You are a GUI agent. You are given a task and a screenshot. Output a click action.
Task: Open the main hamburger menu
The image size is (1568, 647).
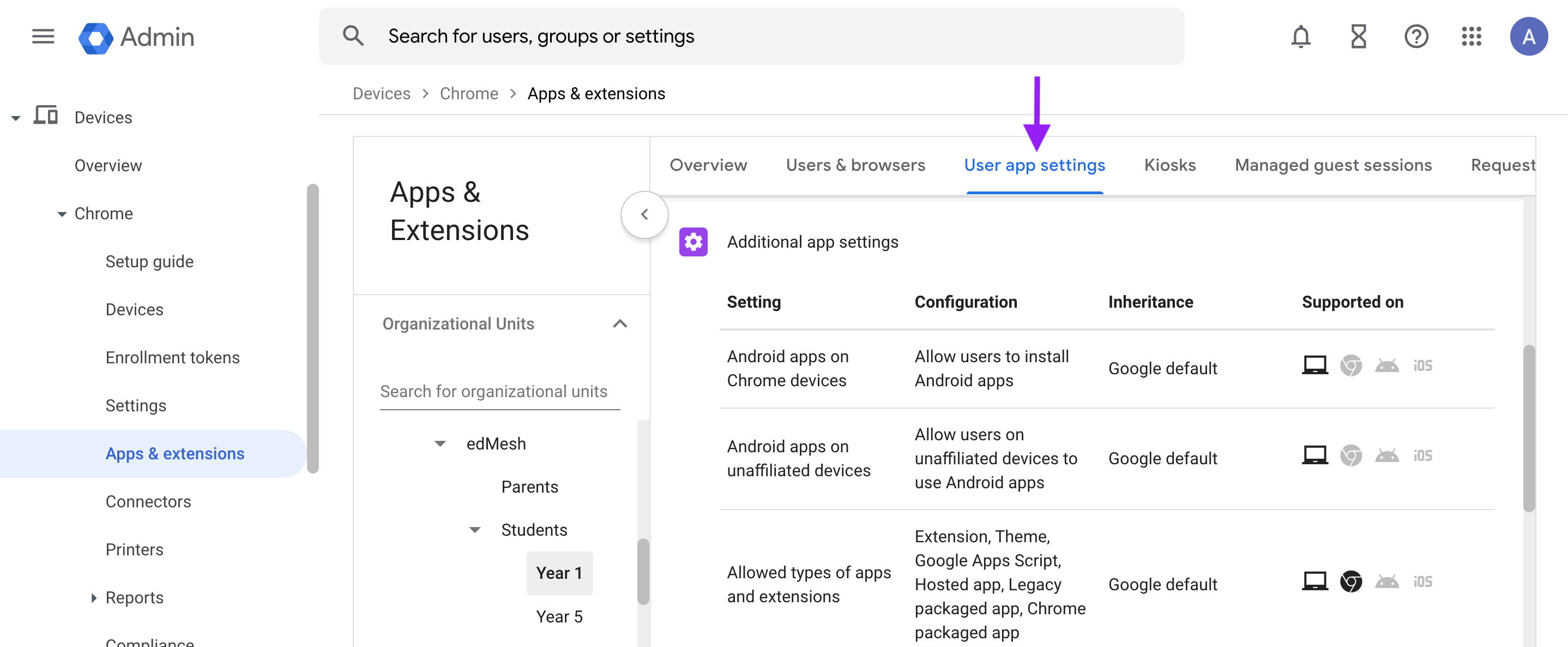coord(43,37)
